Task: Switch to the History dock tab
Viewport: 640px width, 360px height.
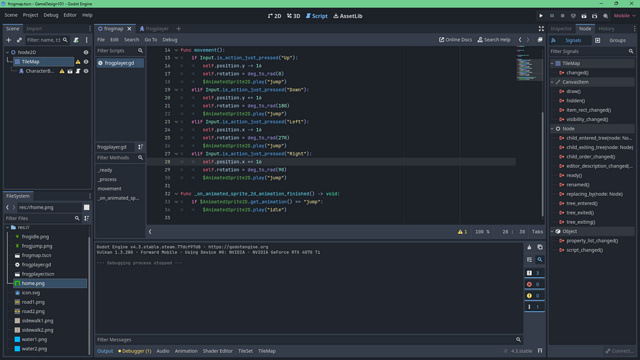Action: (x=606, y=29)
